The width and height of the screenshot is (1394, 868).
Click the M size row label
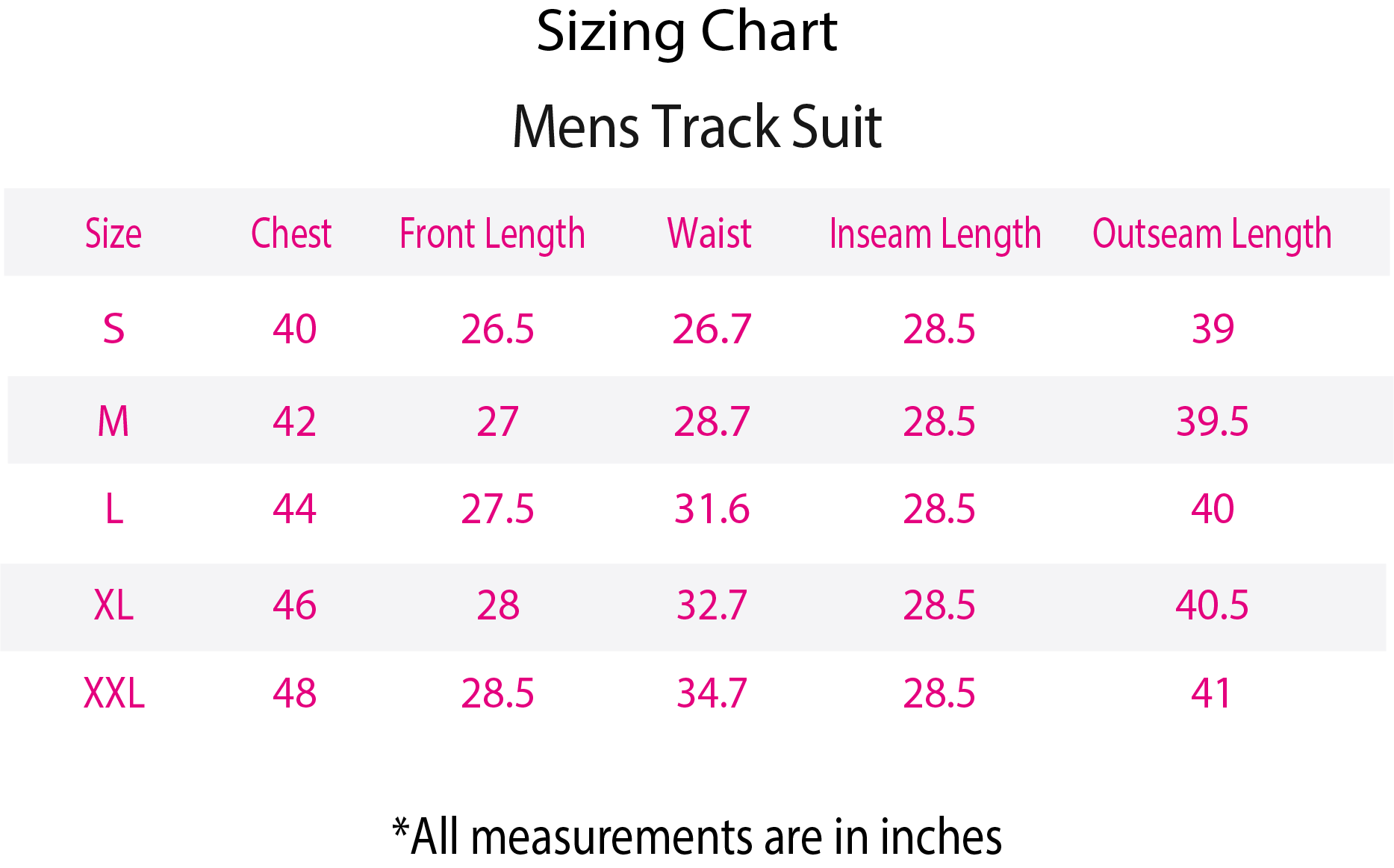pos(113,422)
